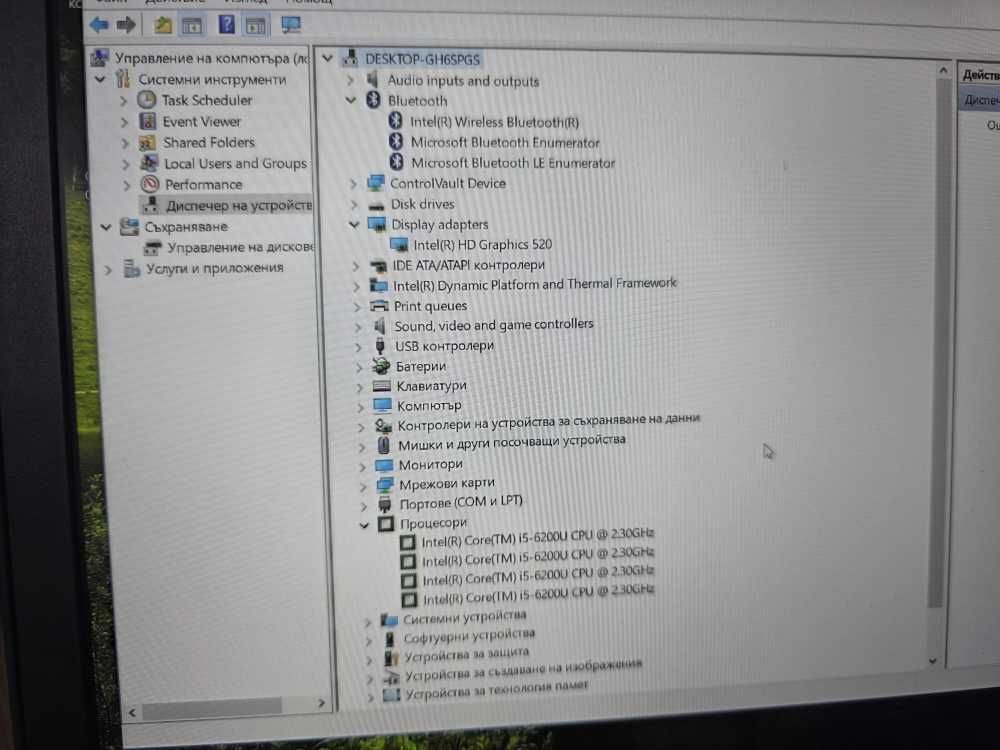The height and width of the screenshot is (750, 1000).
Task: Click the Intel(R) HD Graphics 520 icon
Action: pos(399,244)
